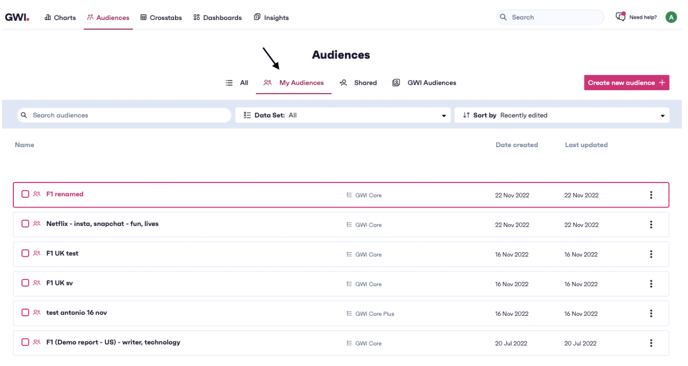
Task: Open more options for F1 renamed
Action: [x=651, y=195]
